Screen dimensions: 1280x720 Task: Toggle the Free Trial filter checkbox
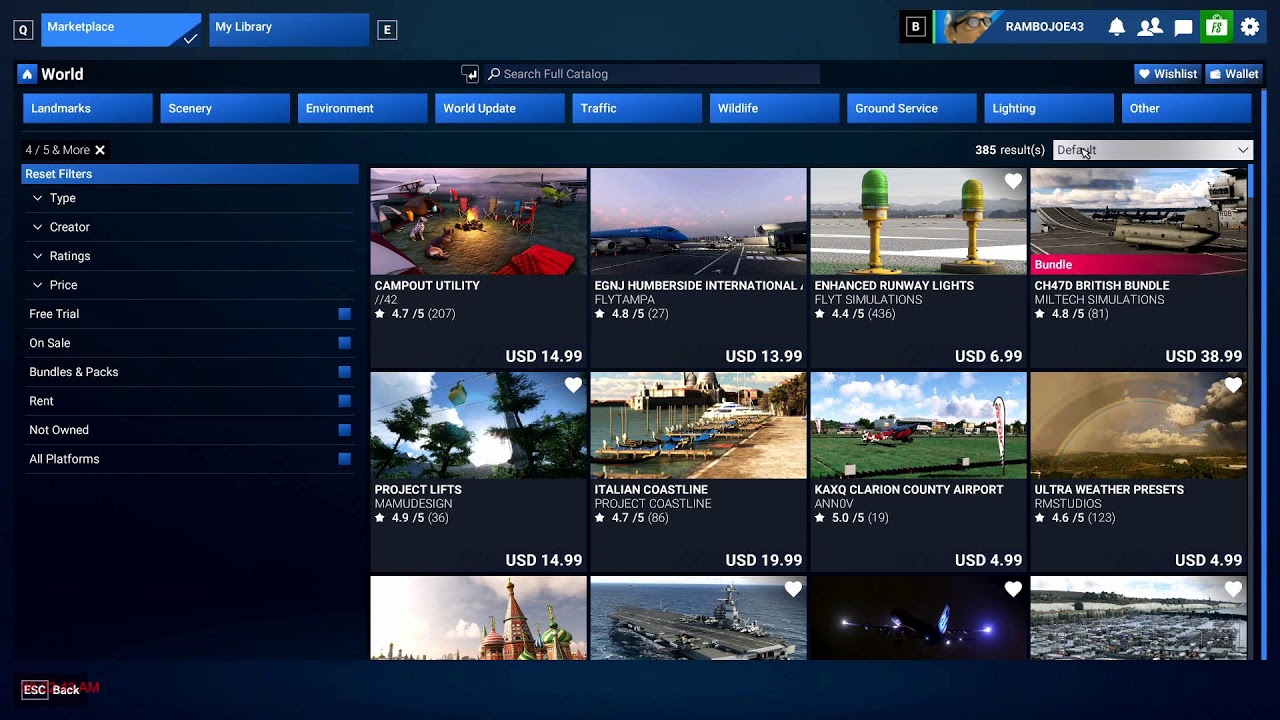coord(345,314)
